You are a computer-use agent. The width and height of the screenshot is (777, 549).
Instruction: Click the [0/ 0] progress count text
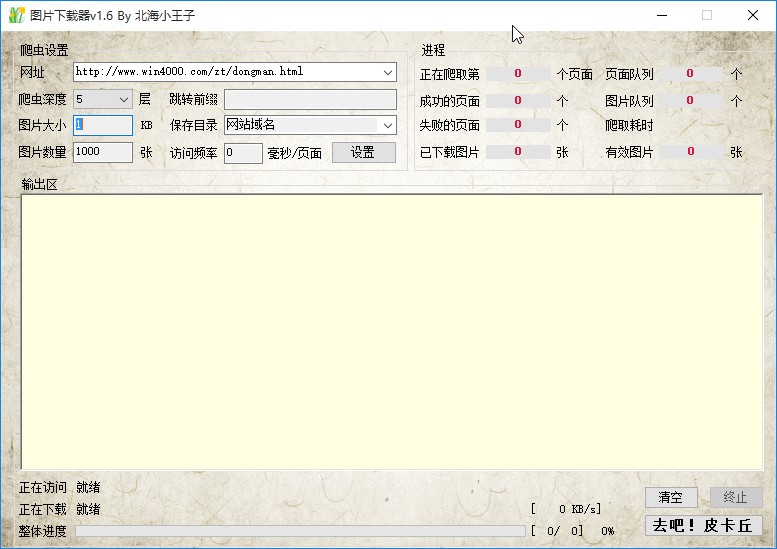coord(556,531)
